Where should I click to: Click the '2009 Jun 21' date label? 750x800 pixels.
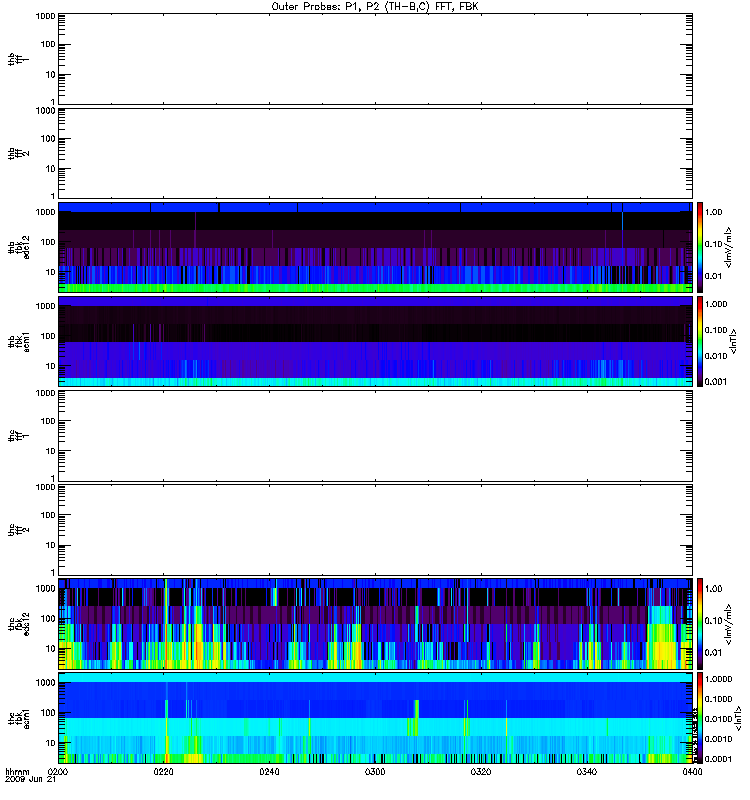[27, 780]
